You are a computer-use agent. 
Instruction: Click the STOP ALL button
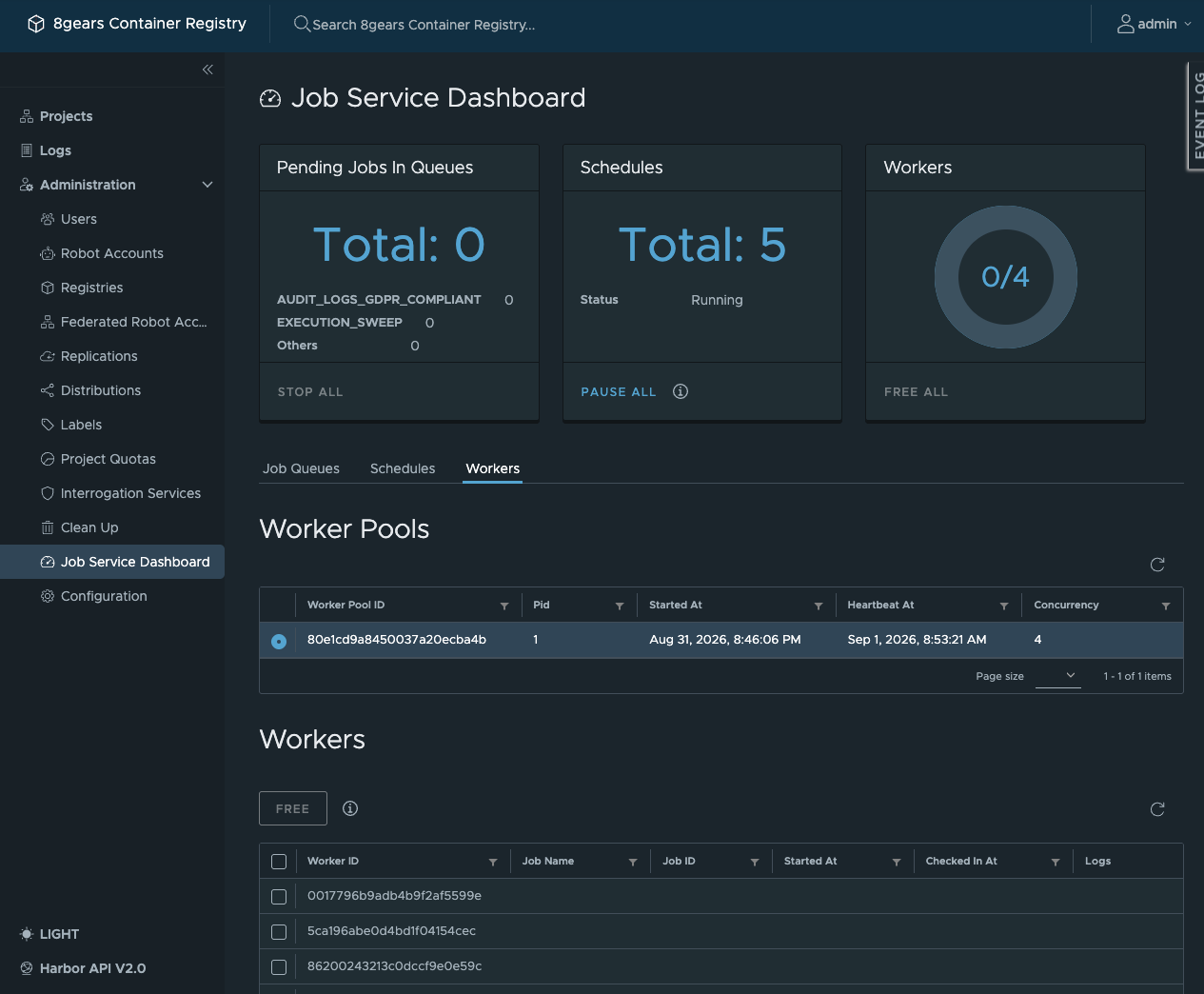310,391
